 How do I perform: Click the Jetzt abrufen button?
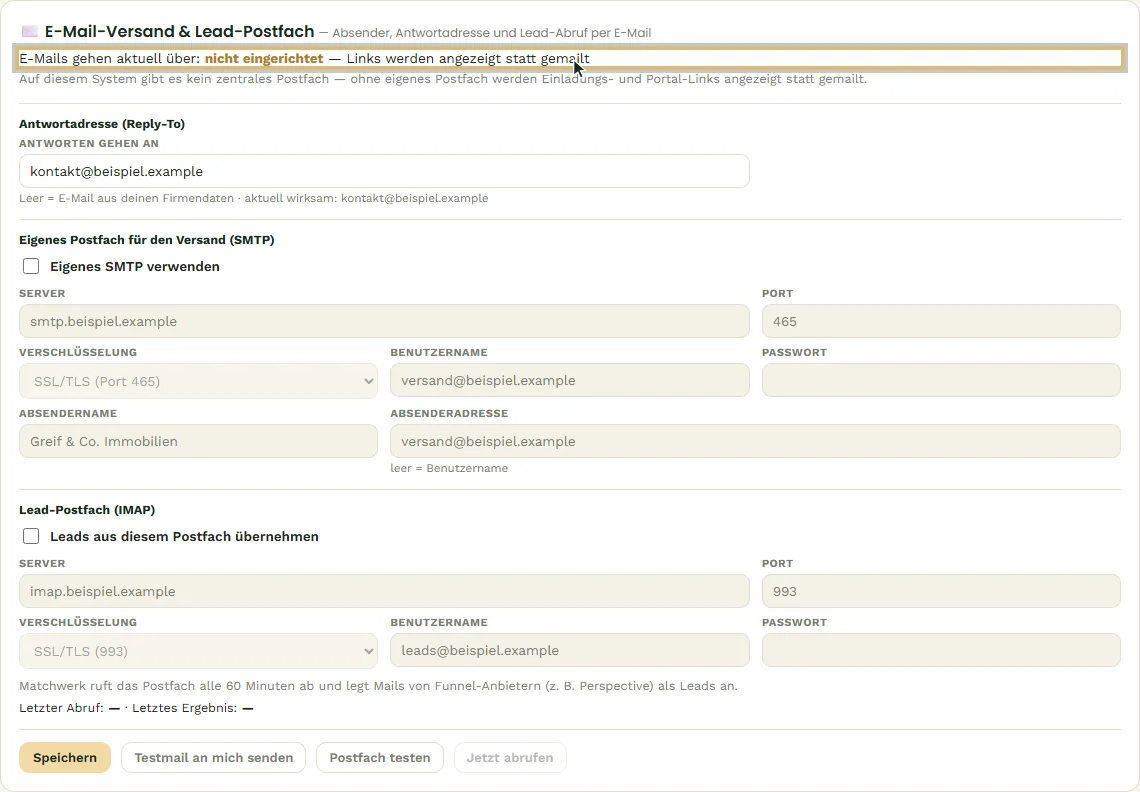[510, 758]
